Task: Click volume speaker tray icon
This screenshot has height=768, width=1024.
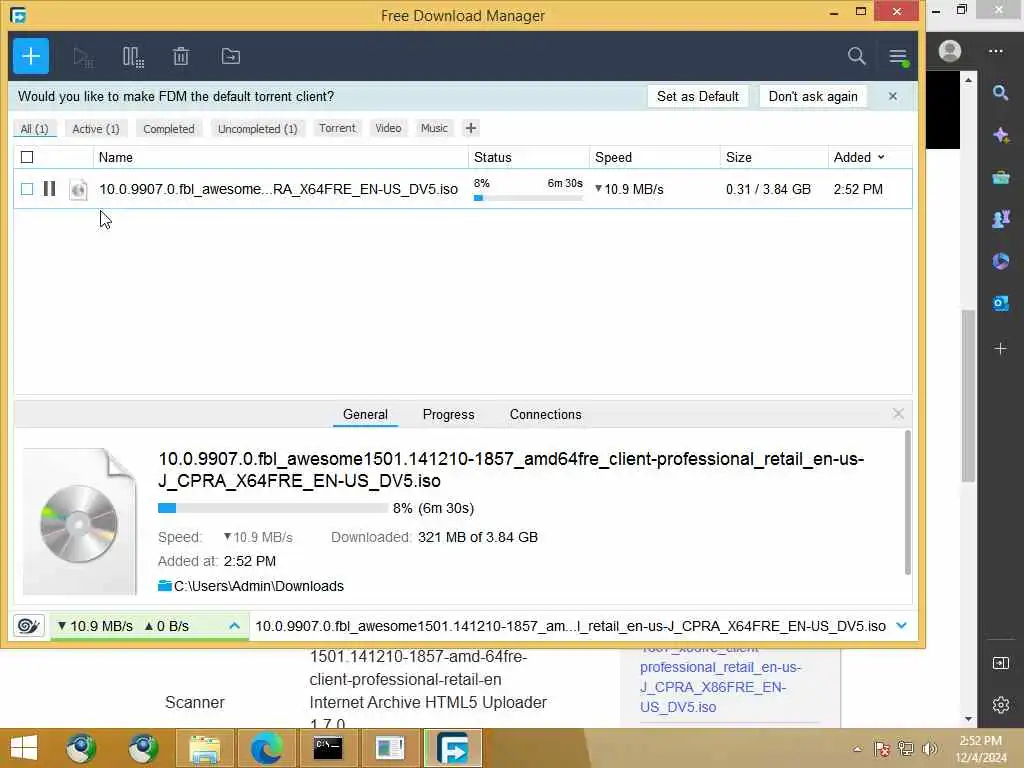Action: click(929, 748)
